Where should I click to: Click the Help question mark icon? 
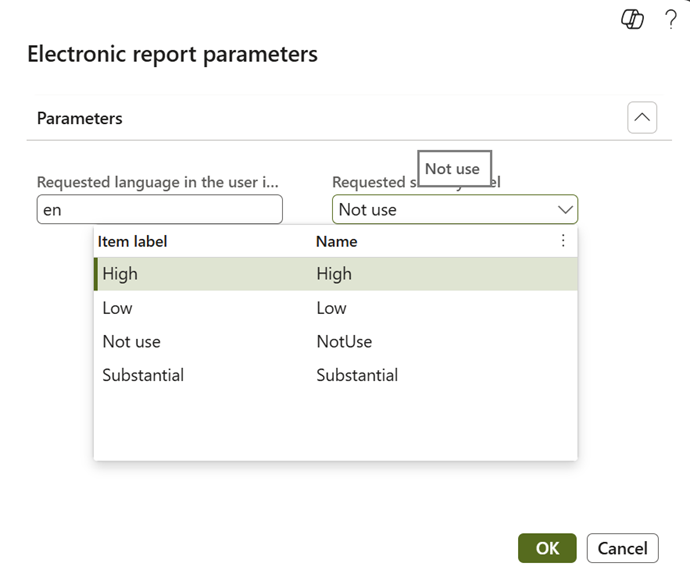coord(670,20)
